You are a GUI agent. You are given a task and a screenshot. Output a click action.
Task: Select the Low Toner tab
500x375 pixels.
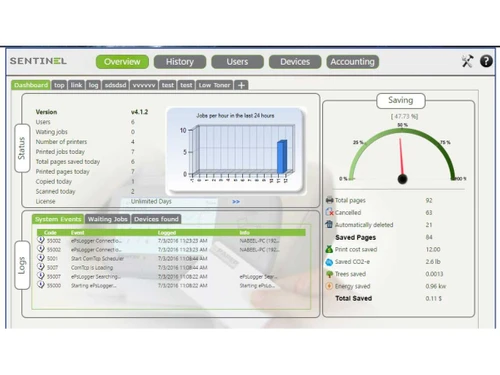point(215,85)
